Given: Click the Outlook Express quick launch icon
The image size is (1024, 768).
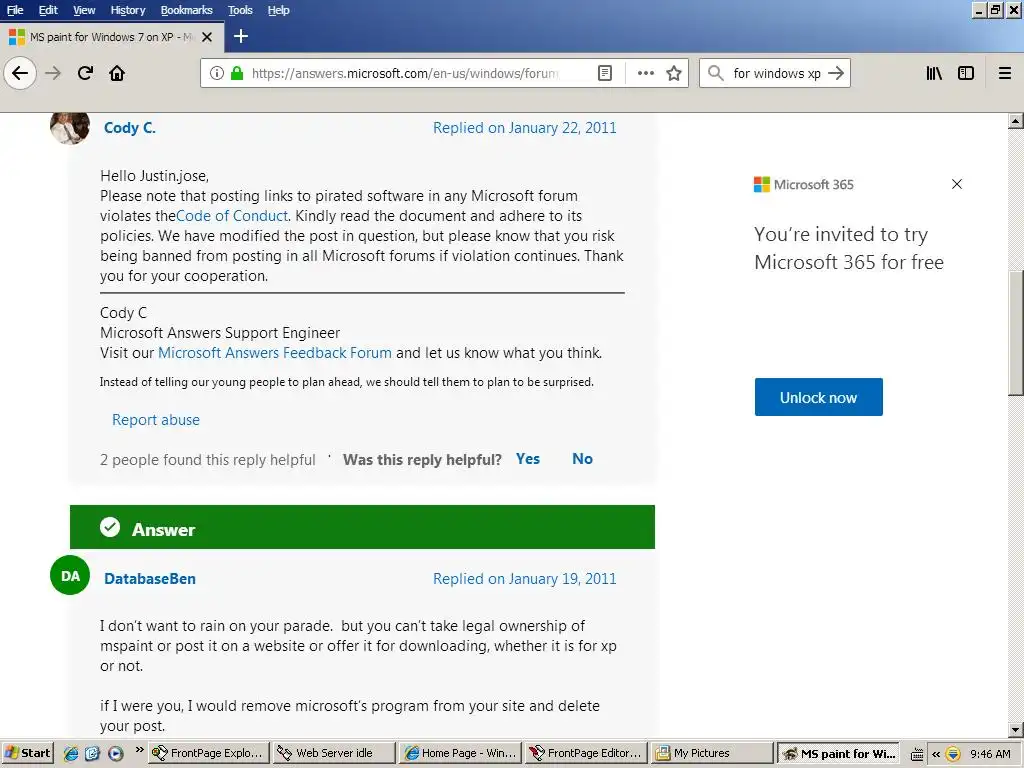Looking at the screenshot, I should (93, 753).
